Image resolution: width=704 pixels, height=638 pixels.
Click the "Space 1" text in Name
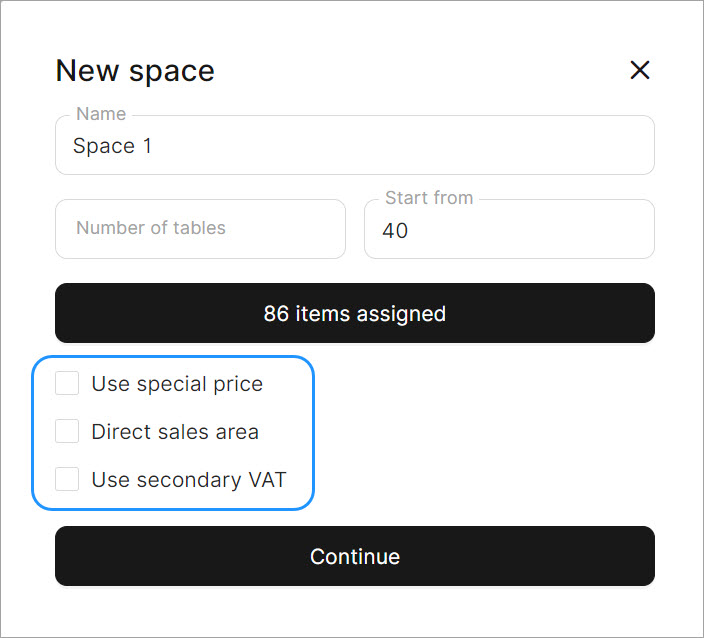(112, 146)
